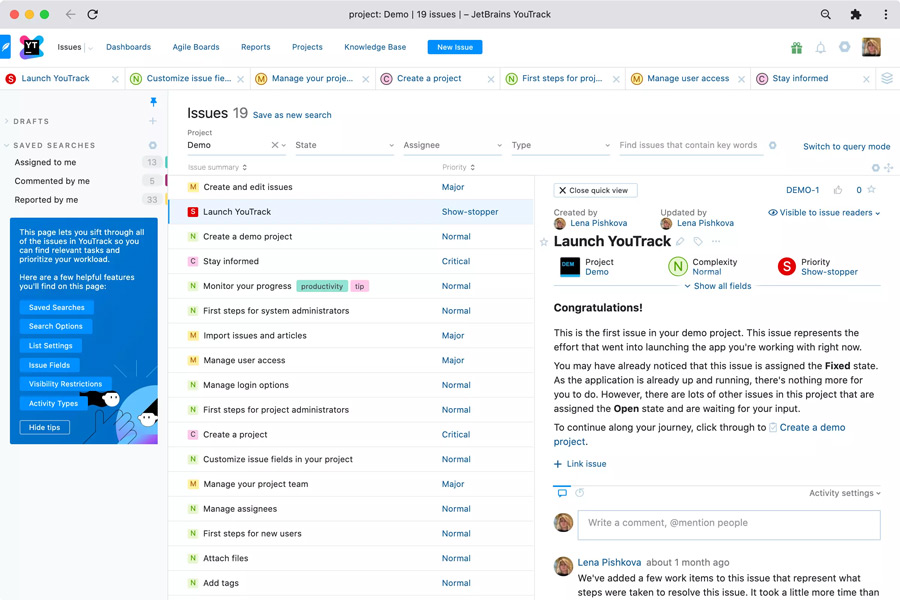
Task: Select the Import issues and articles issue
Action: [351, 335]
